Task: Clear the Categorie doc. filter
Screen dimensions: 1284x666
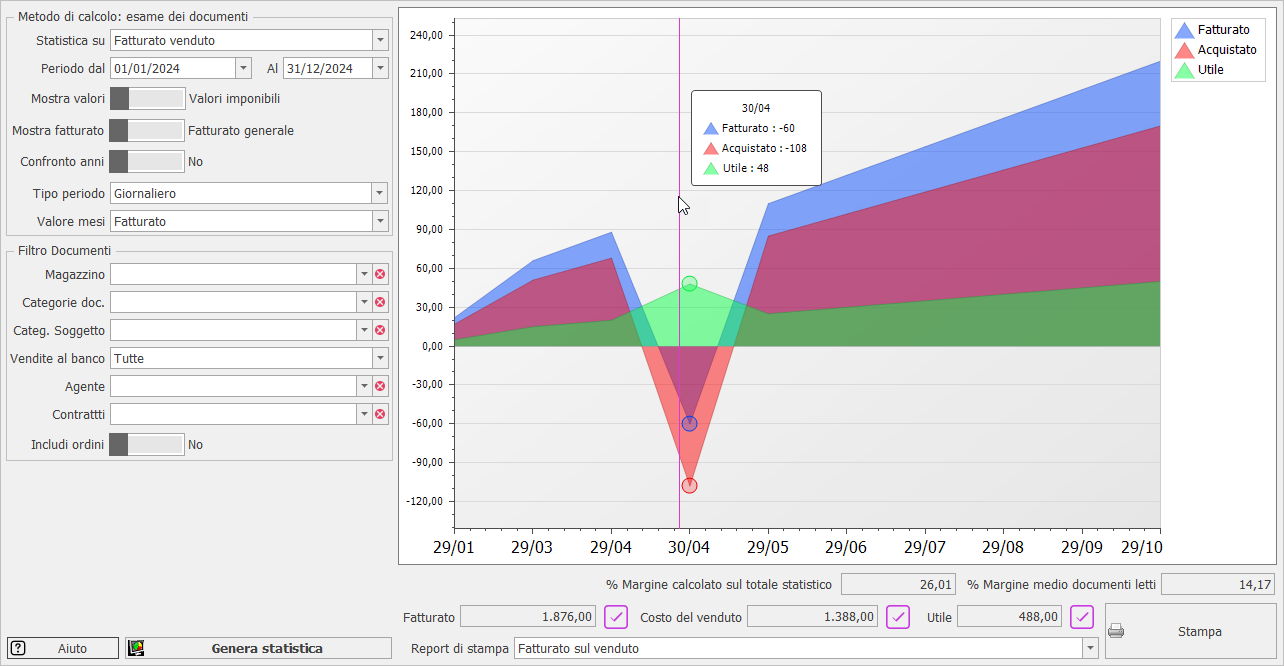Action: click(x=379, y=302)
